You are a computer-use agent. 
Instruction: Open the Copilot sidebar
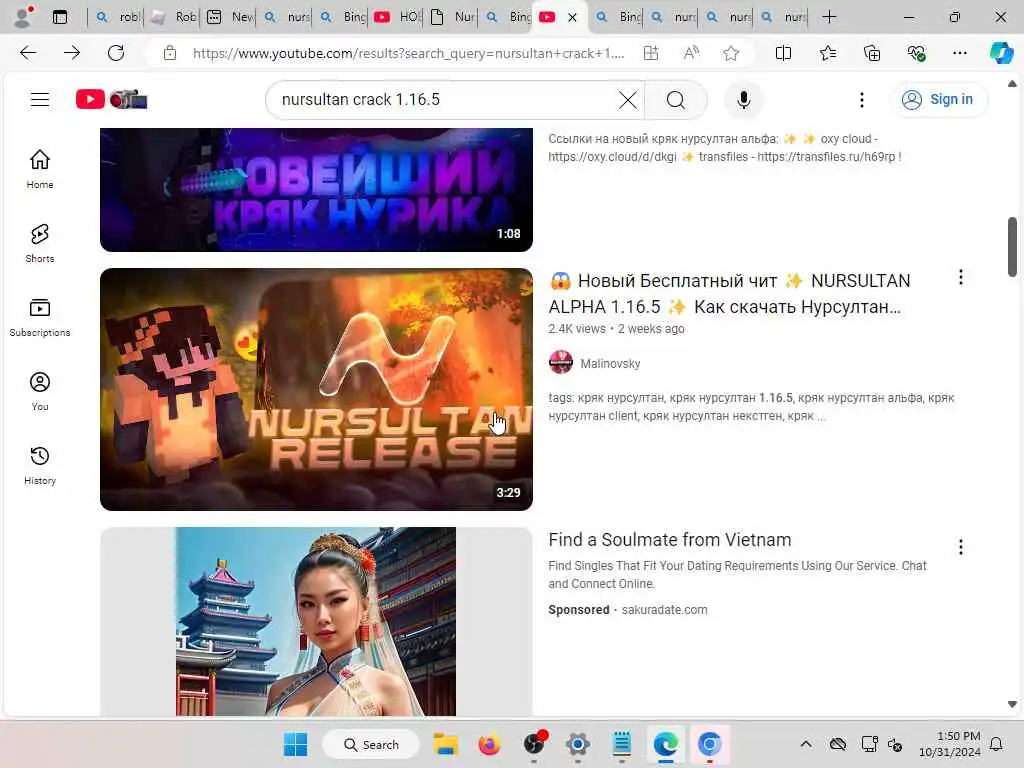(x=1001, y=53)
